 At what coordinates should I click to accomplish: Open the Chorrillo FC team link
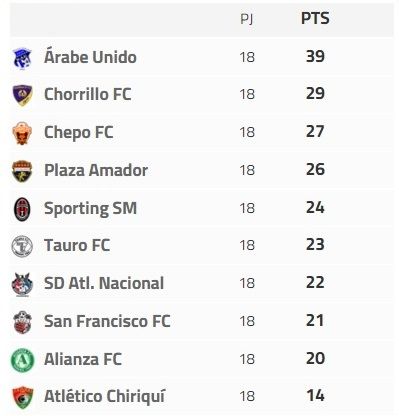tap(88, 94)
